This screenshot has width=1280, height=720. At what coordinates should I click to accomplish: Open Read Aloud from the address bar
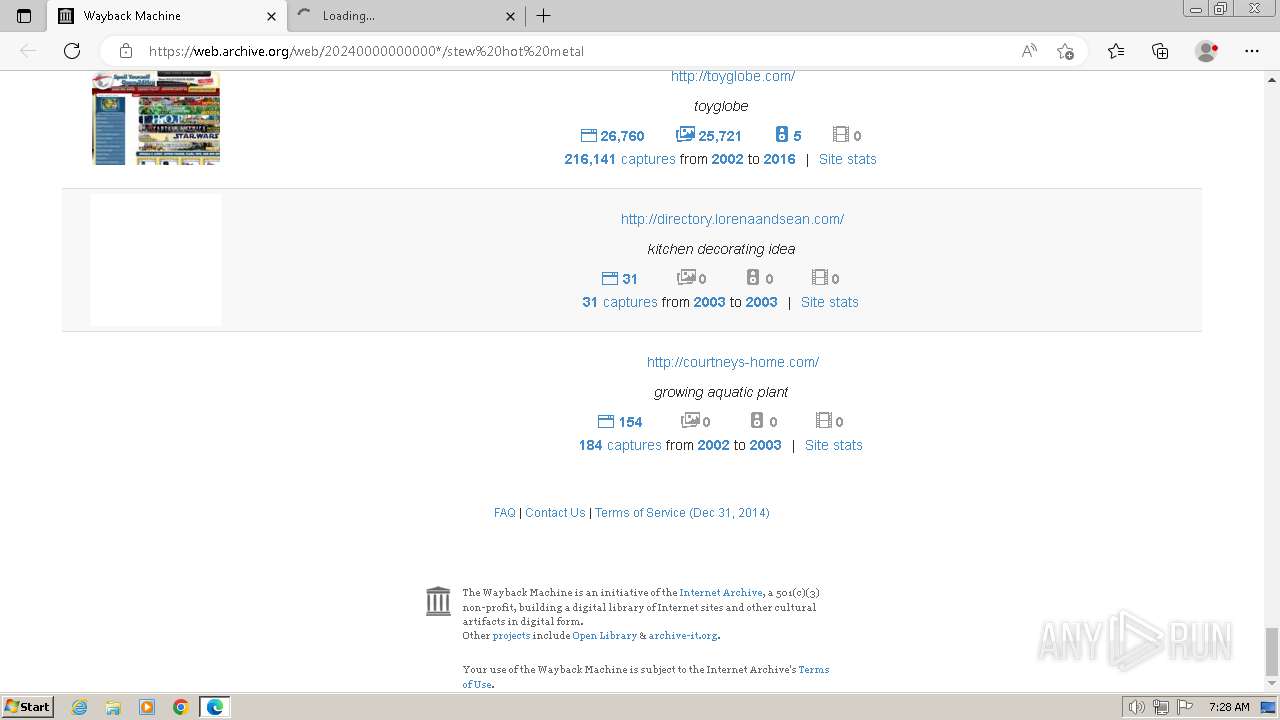coord(1029,51)
